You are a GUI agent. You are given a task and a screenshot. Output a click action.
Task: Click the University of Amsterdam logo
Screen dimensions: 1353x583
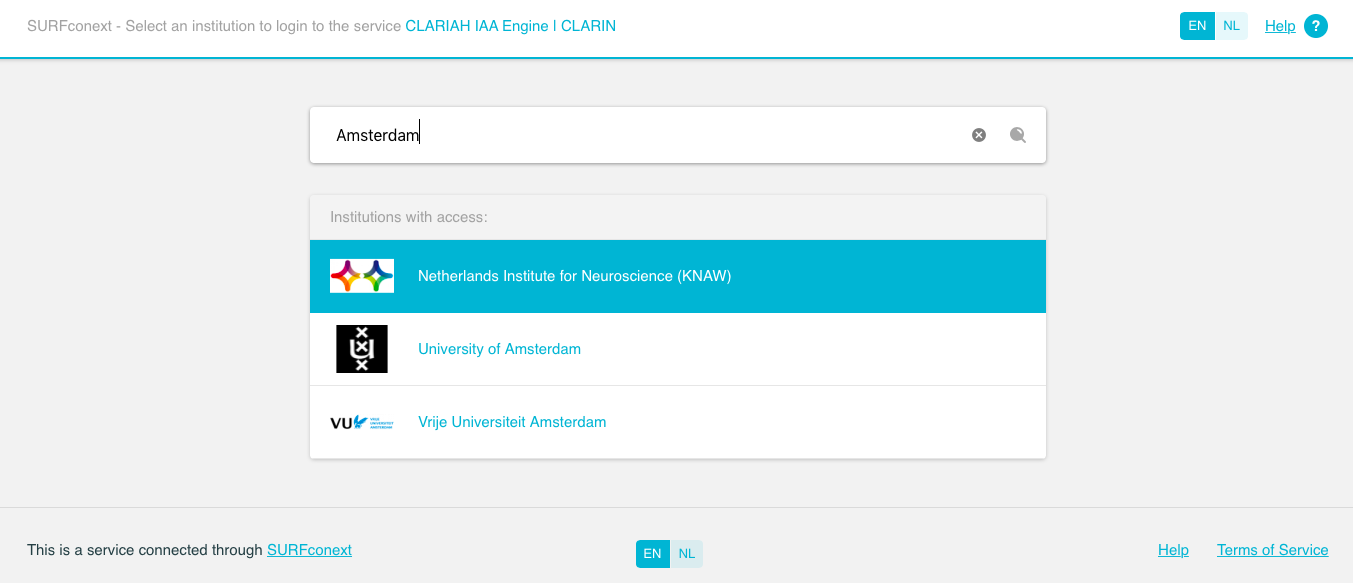362,349
